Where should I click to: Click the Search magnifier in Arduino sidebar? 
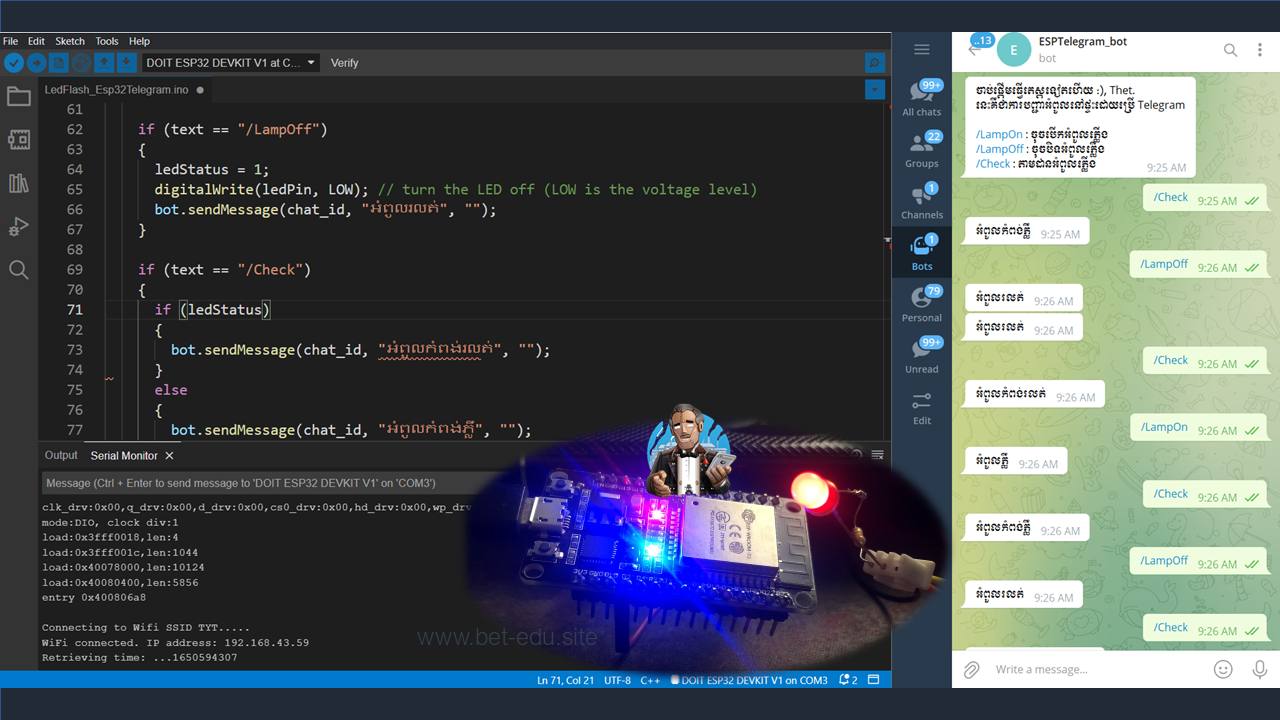(x=18, y=270)
